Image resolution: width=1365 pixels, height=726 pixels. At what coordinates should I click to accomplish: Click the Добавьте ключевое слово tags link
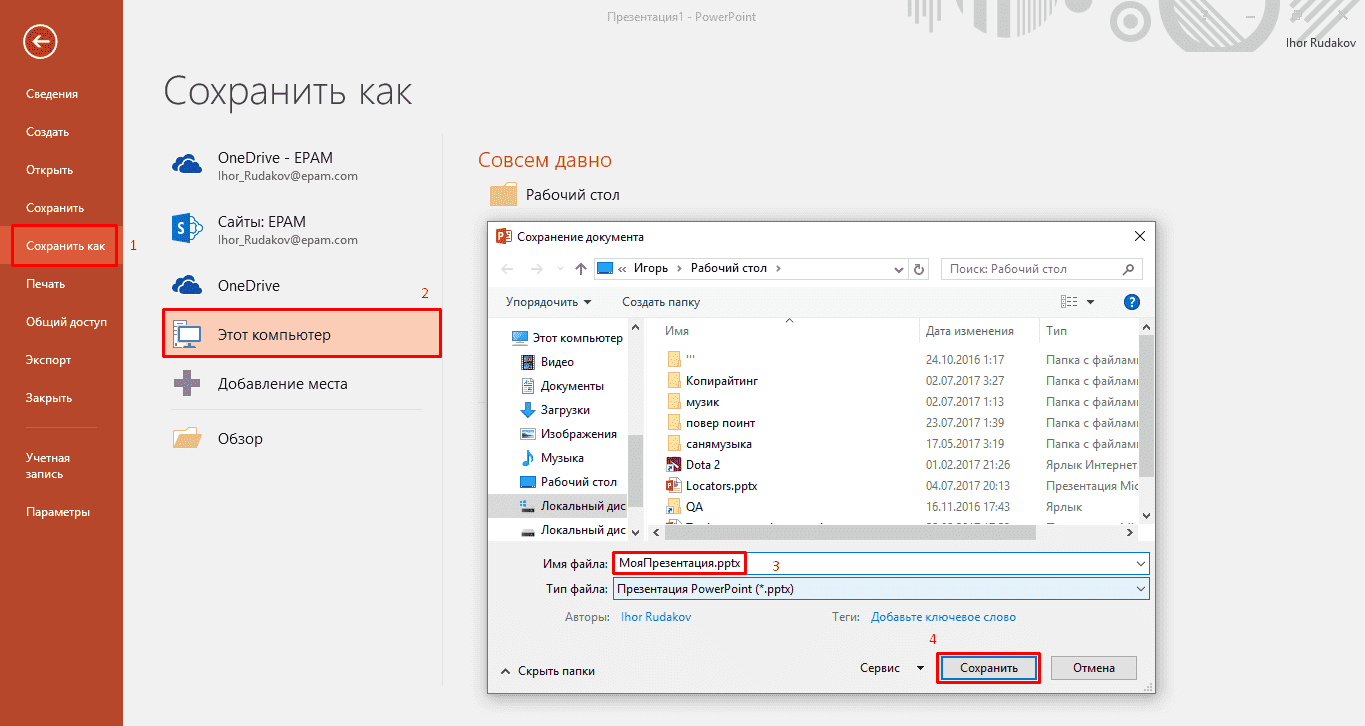pos(943,617)
